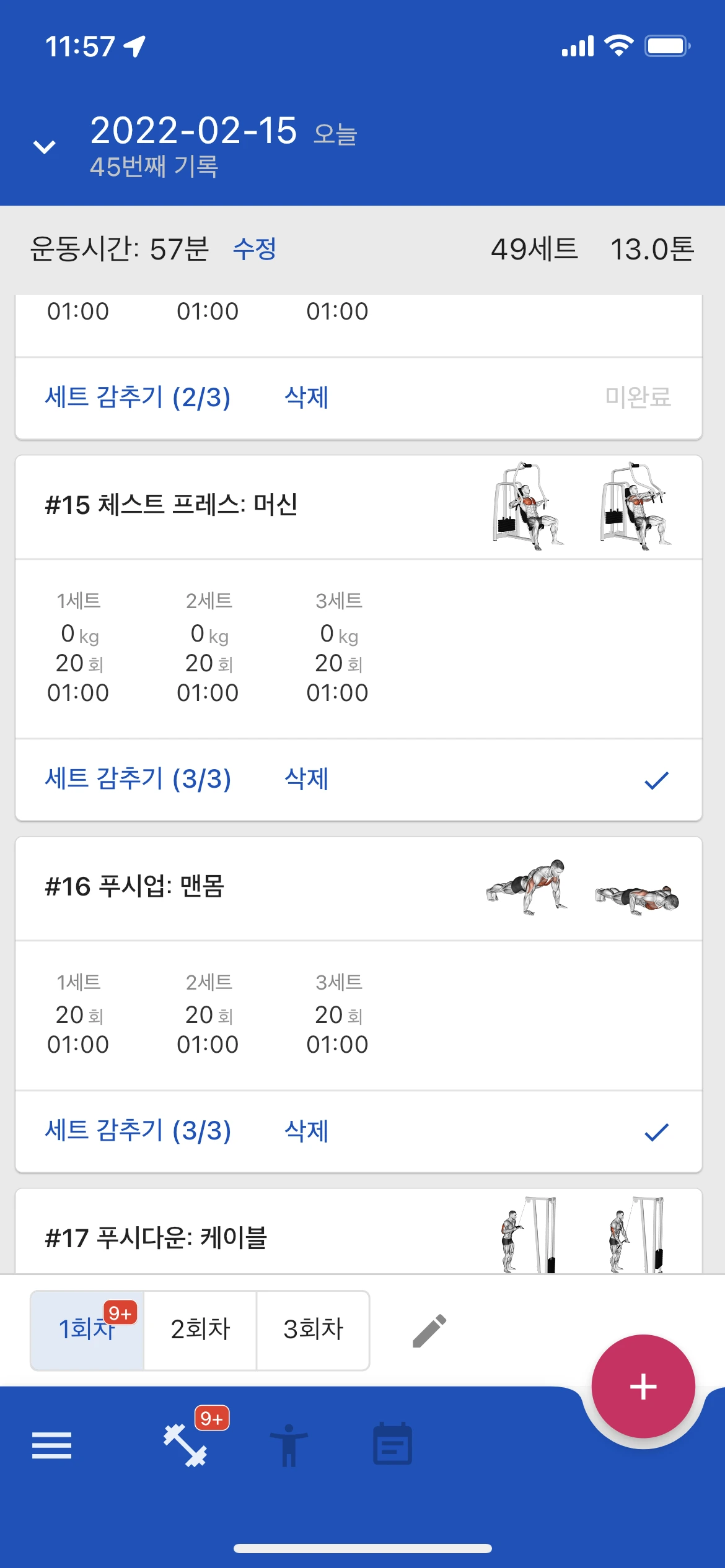Image resolution: width=725 pixels, height=1568 pixels.
Task: Switch to the 3회차 tab
Action: pyautogui.click(x=313, y=1330)
